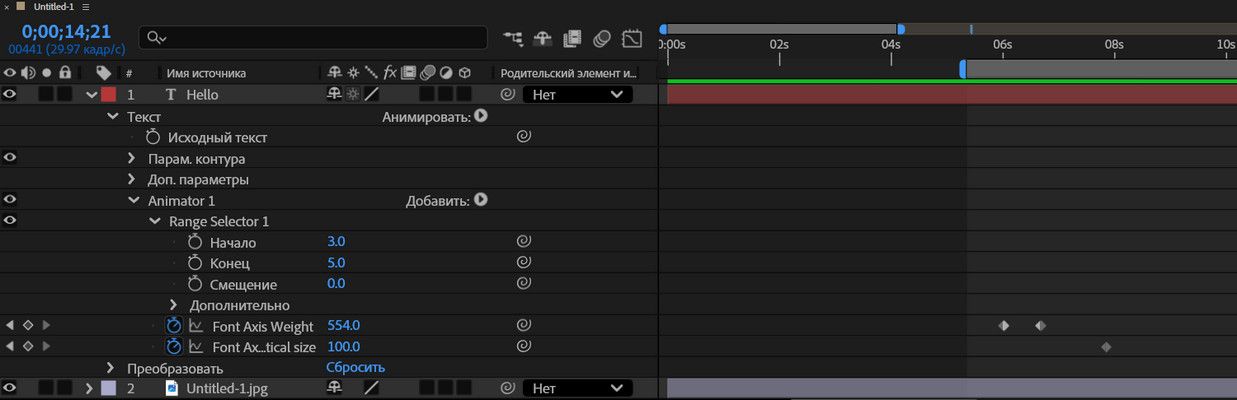Click Сбросить to reset transform
The height and width of the screenshot is (400, 1237).
pos(355,368)
